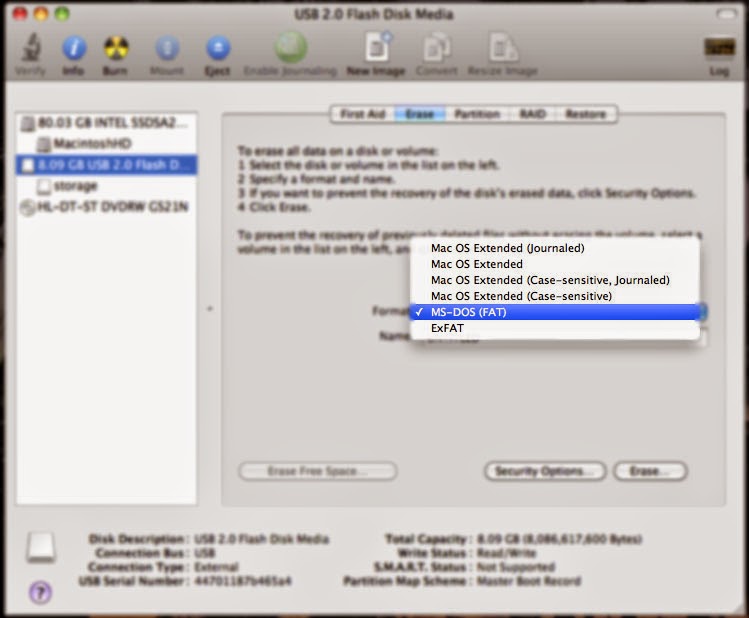Click the Resize Image icon
Image resolution: width=749 pixels, height=618 pixels.
[503, 48]
